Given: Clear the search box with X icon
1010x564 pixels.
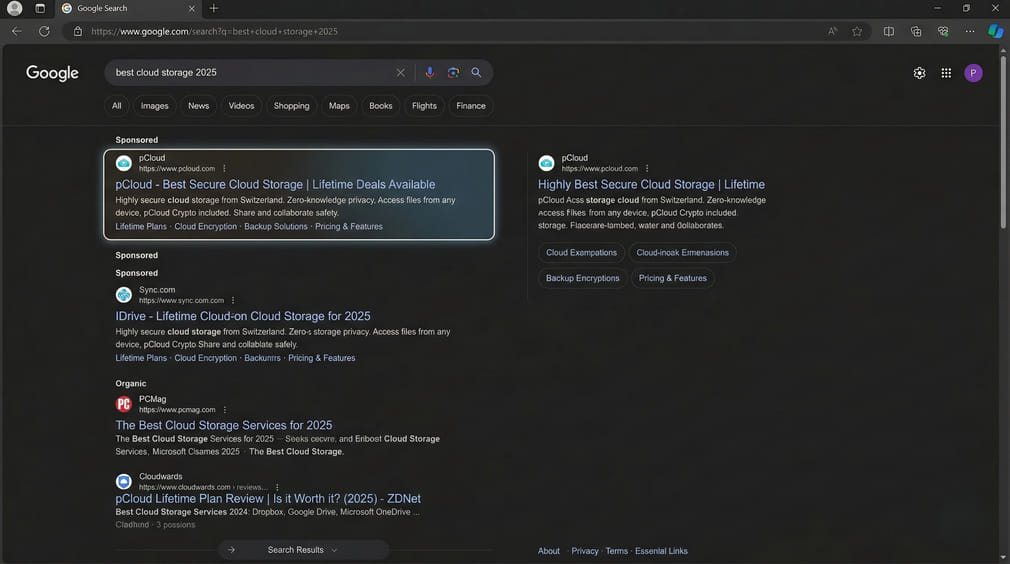Looking at the screenshot, I should (401, 73).
